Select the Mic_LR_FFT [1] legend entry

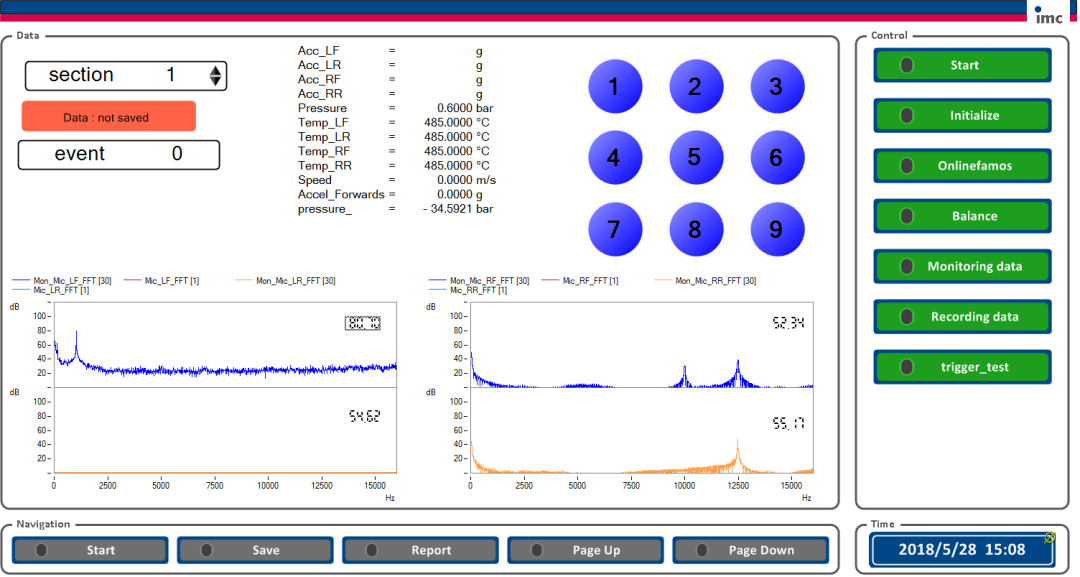pos(51,291)
